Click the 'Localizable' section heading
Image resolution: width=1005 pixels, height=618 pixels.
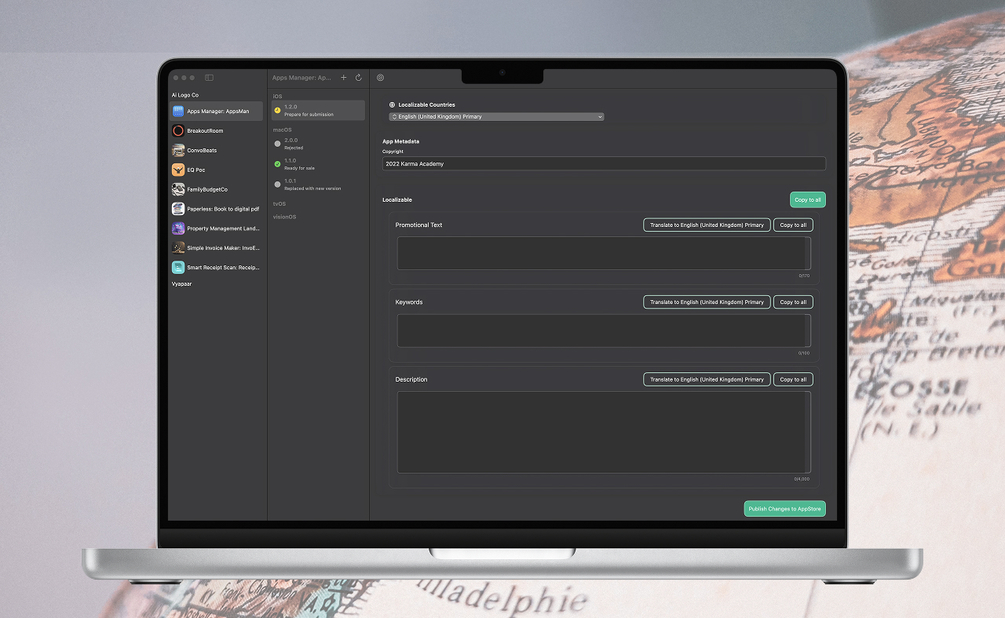(x=397, y=199)
